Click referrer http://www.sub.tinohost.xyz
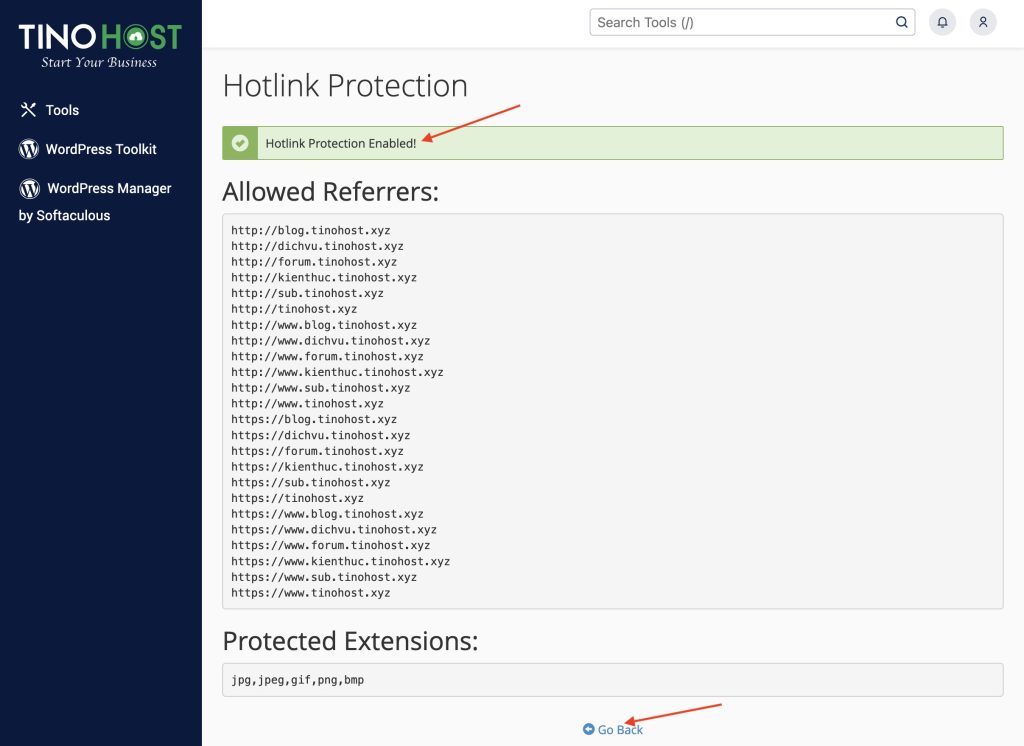This screenshot has width=1024, height=746. pos(321,388)
